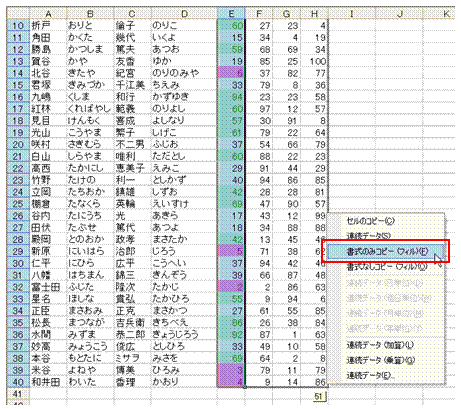Choose 連続データ (乗算)(G) menu entry
Image resolution: width=461 pixels, height=409 pixels.
click(380, 360)
